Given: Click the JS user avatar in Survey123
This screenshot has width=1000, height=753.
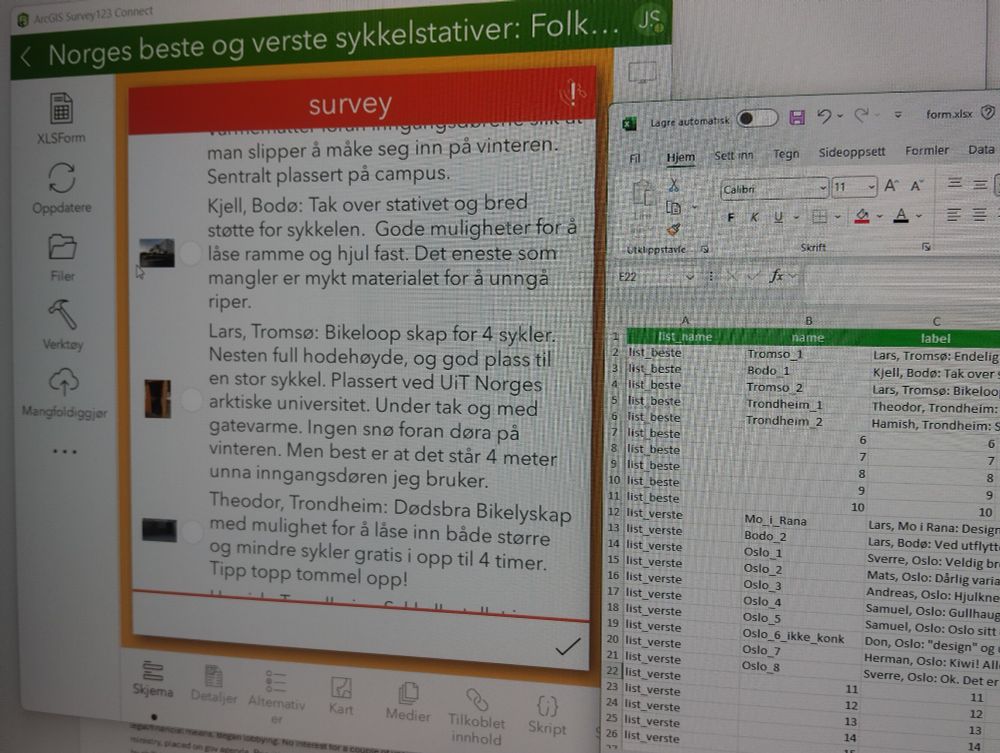Looking at the screenshot, I should (650, 21).
